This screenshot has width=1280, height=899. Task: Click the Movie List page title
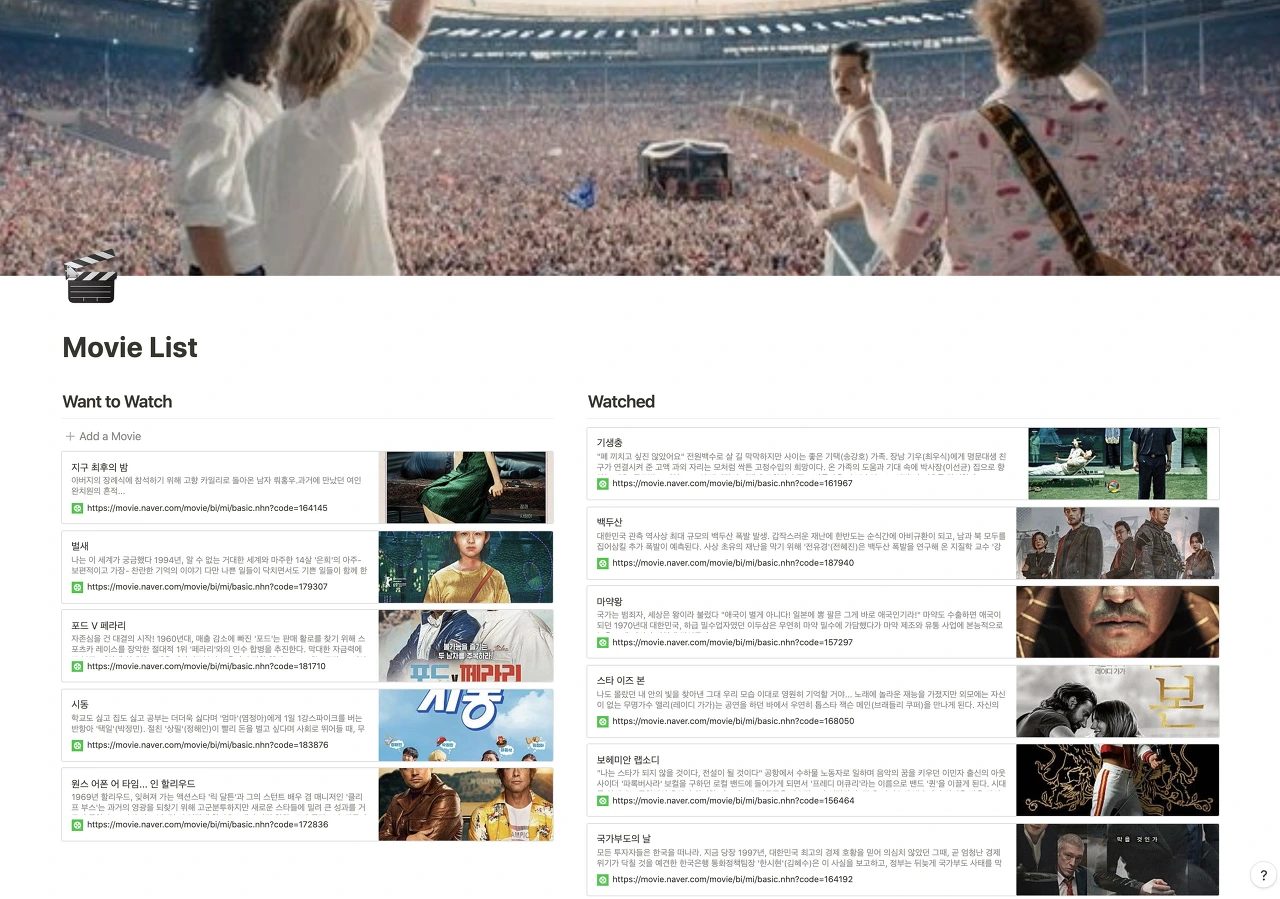coord(130,348)
